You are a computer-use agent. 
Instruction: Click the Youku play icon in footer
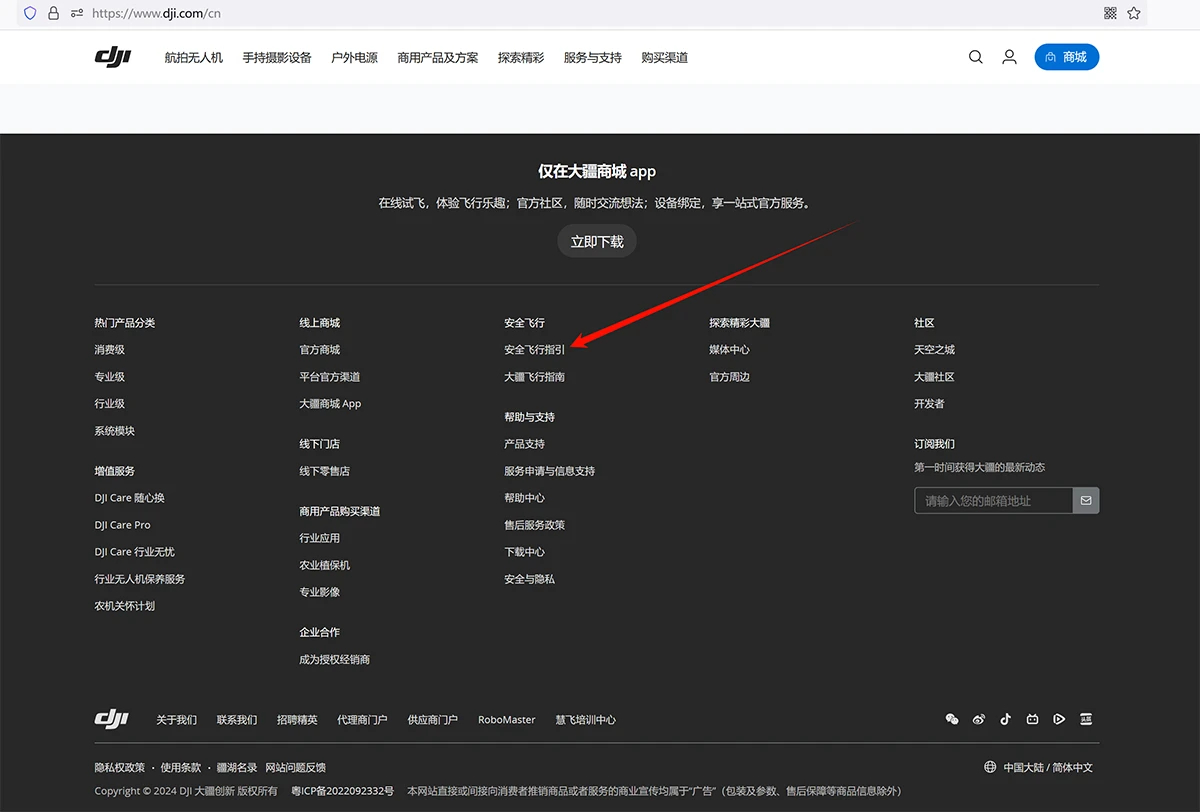[x=1059, y=719]
